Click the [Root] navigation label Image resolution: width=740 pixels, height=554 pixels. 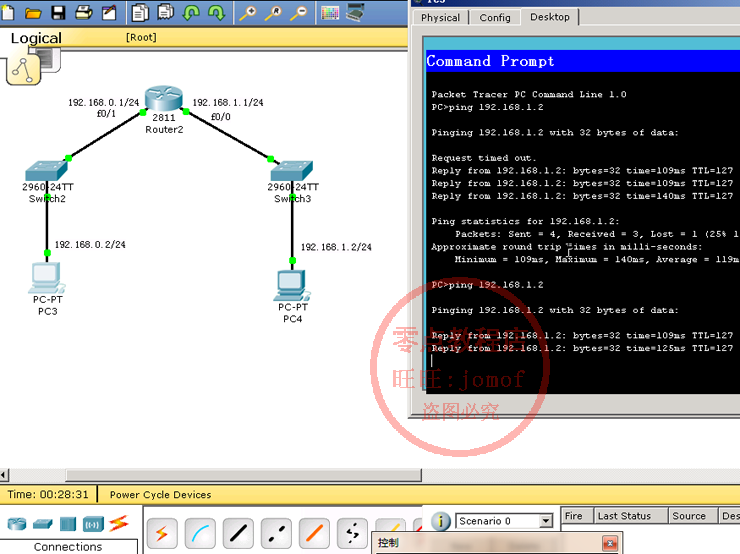tap(141, 37)
